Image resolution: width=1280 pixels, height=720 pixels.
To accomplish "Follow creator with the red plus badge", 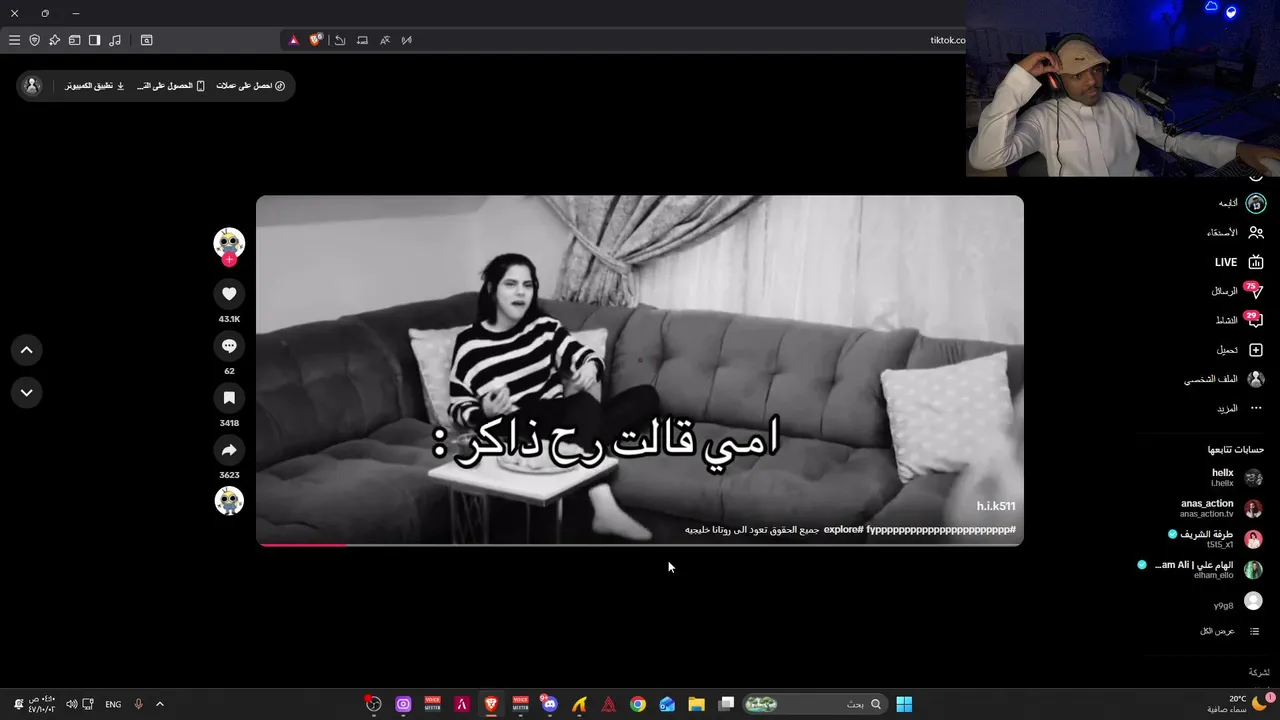I will pyautogui.click(x=229, y=260).
